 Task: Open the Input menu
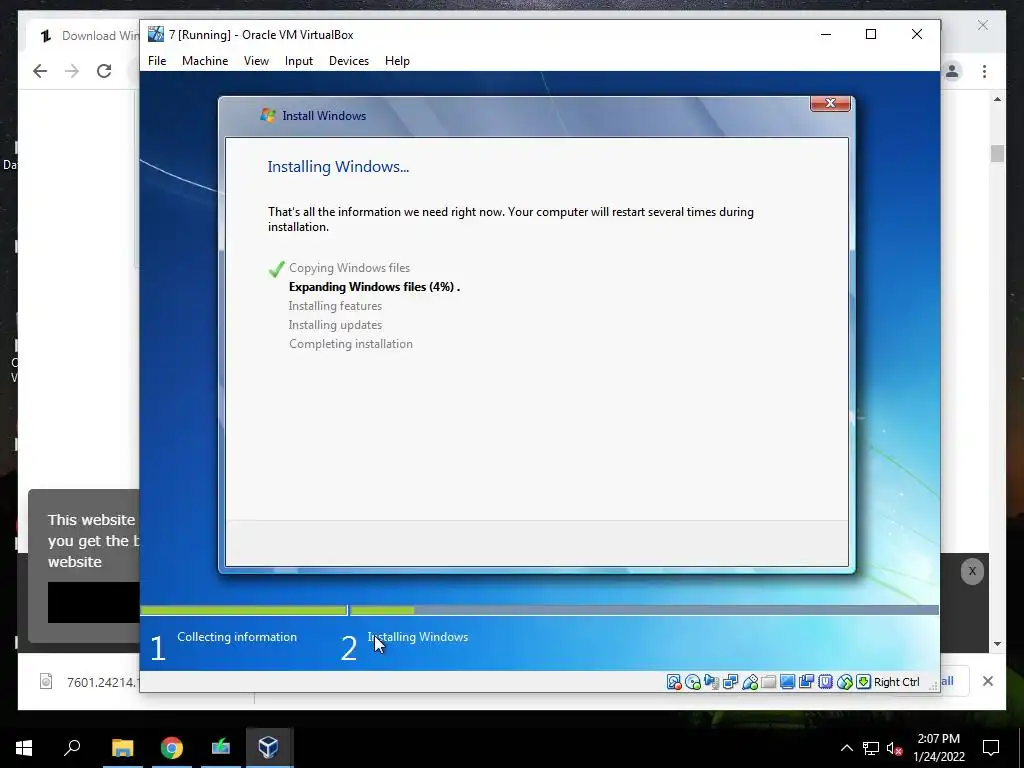[x=298, y=61]
